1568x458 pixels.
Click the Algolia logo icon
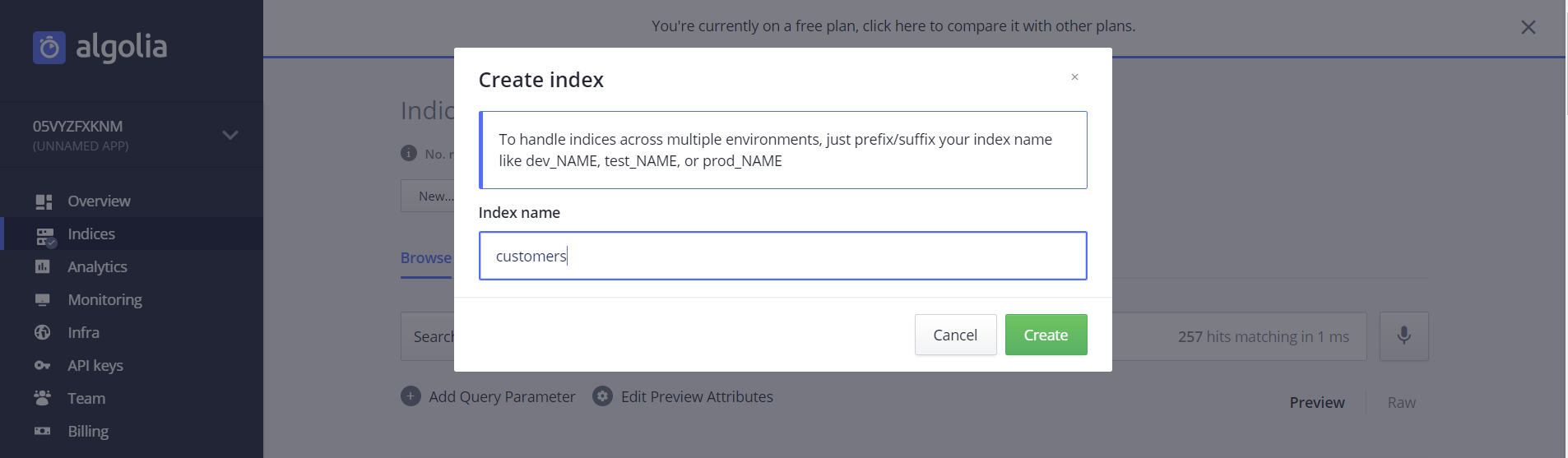(49, 48)
